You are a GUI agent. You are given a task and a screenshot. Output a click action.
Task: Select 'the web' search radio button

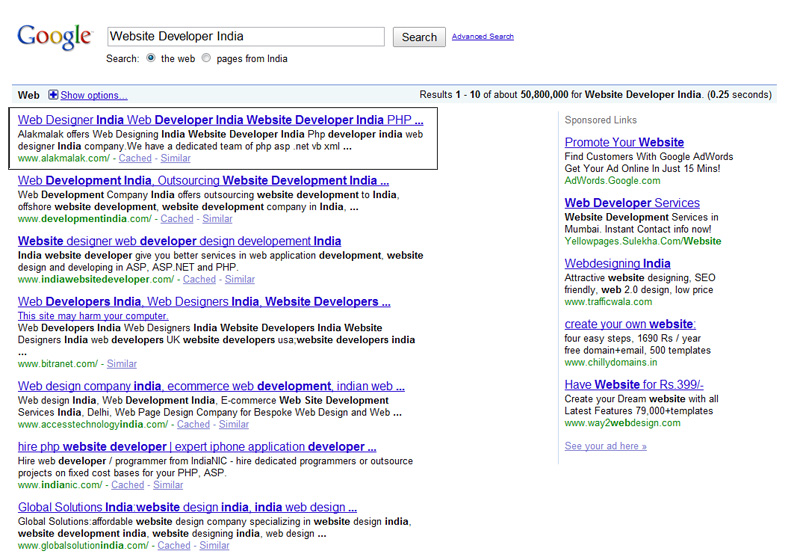[x=151, y=58]
